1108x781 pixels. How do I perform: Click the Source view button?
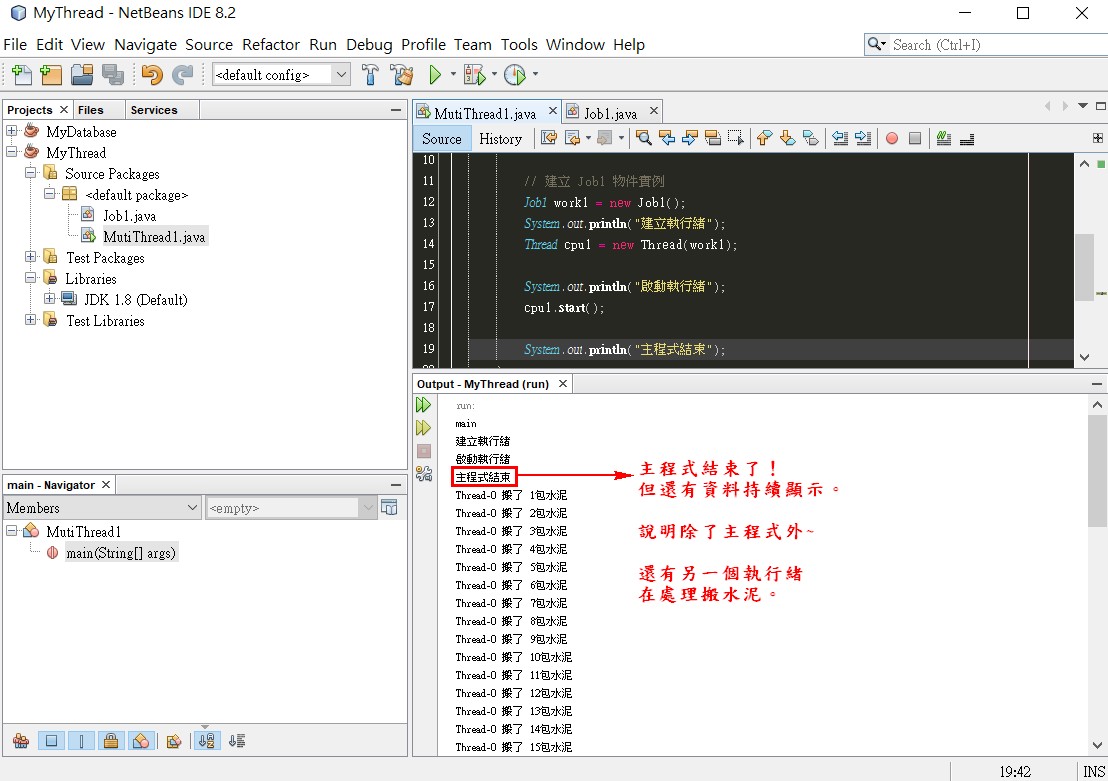442,139
